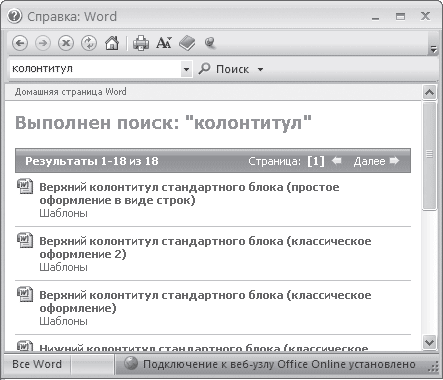Expand the search history dropdown arrow
Viewport: 443px width, 380px height.
(187, 69)
